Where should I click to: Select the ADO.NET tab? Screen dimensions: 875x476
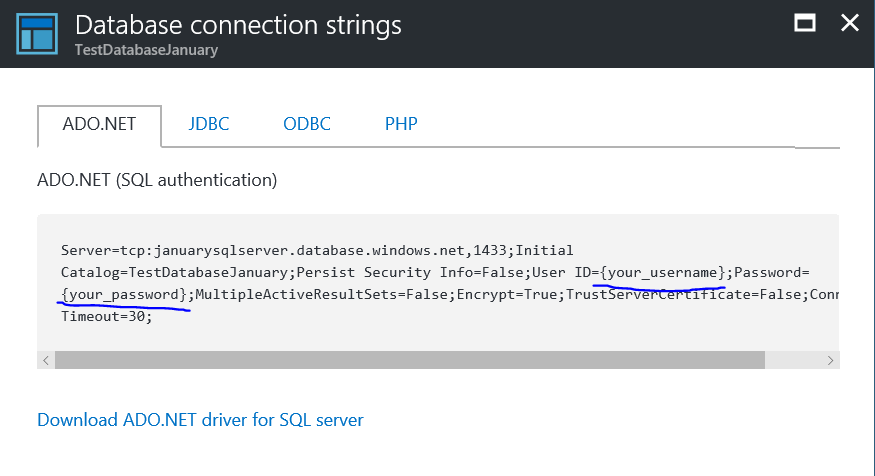99,124
